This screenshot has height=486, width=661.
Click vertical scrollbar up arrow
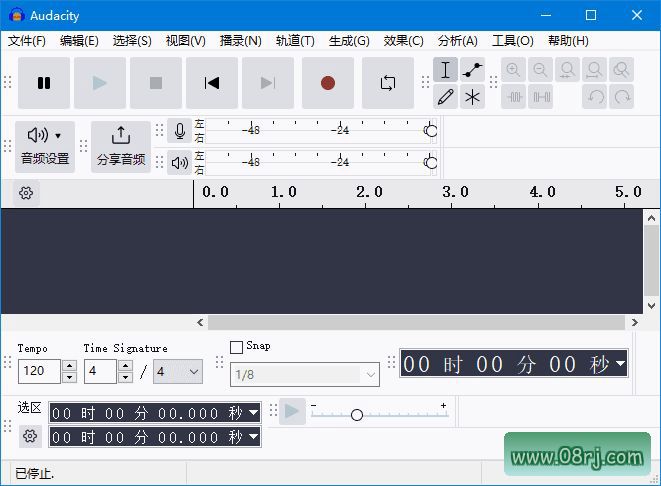[x=651, y=218]
